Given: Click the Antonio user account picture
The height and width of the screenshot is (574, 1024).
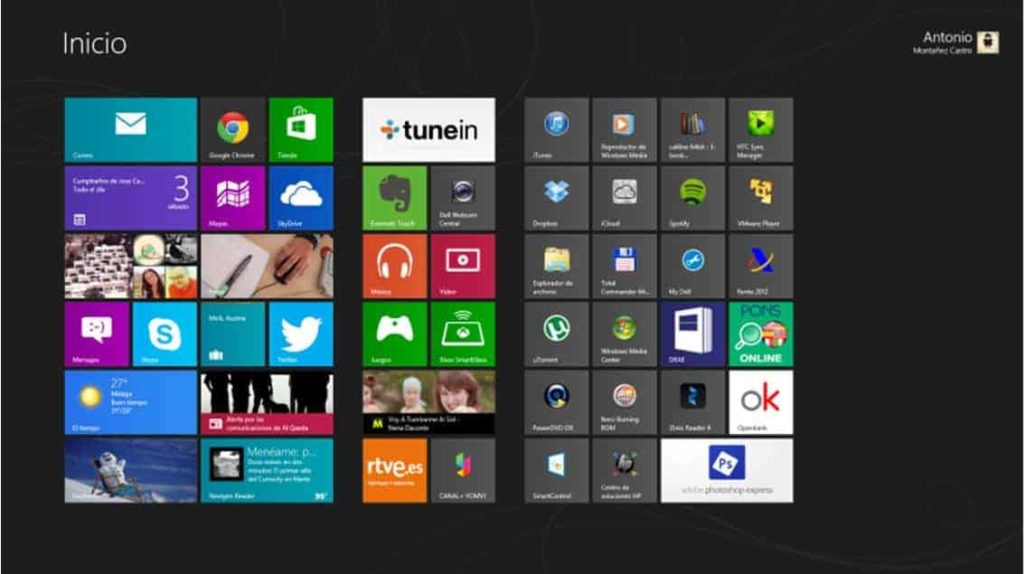Looking at the screenshot, I should click(987, 43).
